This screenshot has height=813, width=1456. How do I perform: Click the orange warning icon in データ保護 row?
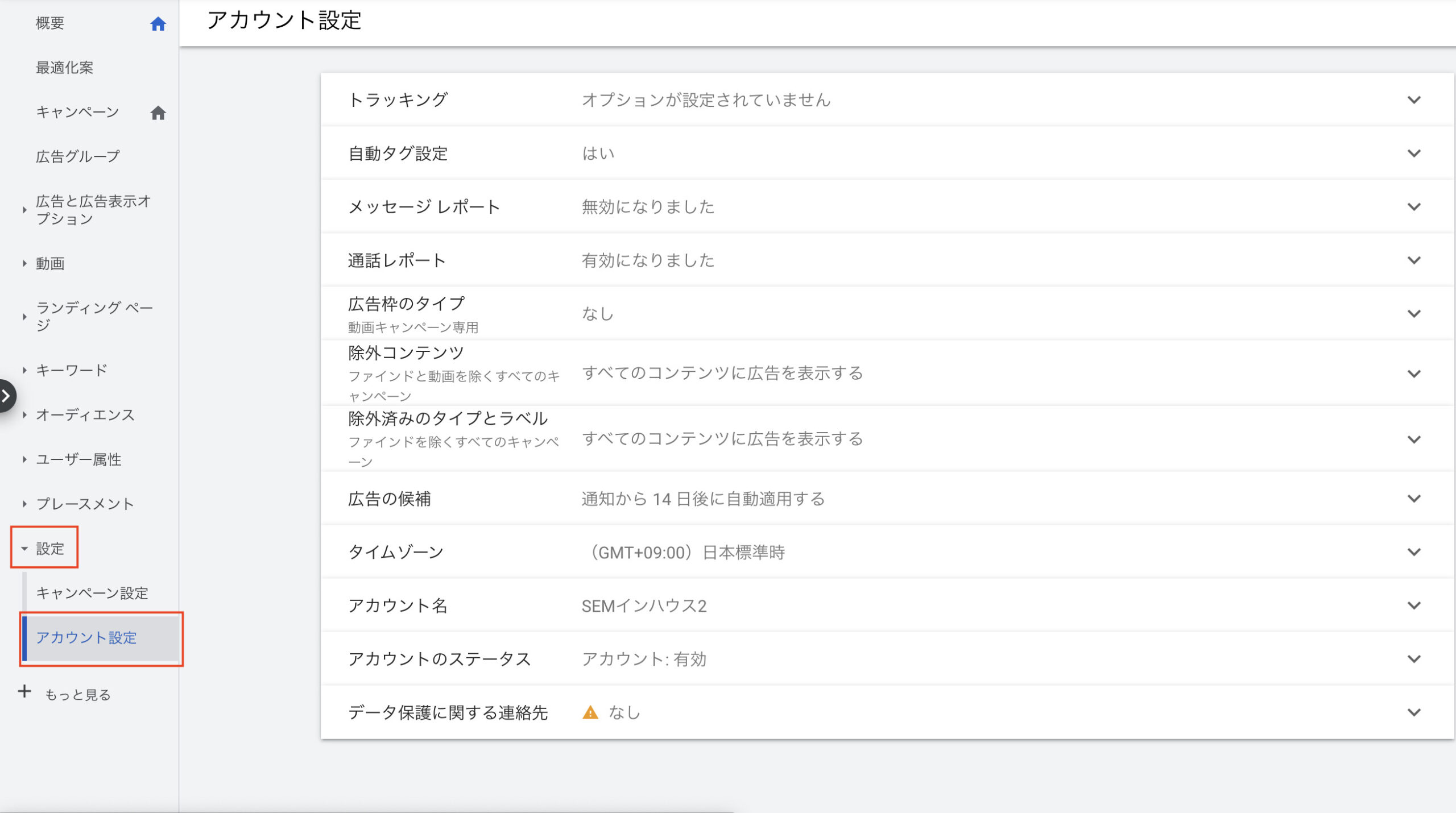[x=590, y=712]
